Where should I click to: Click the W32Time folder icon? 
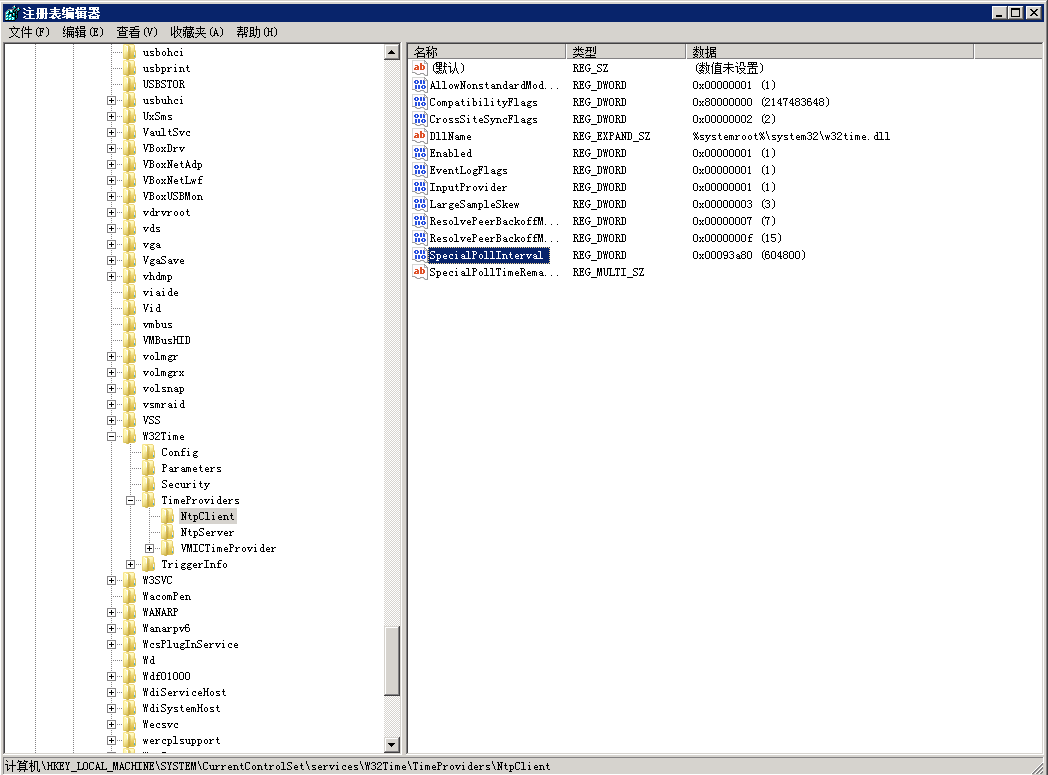(x=130, y=436)
